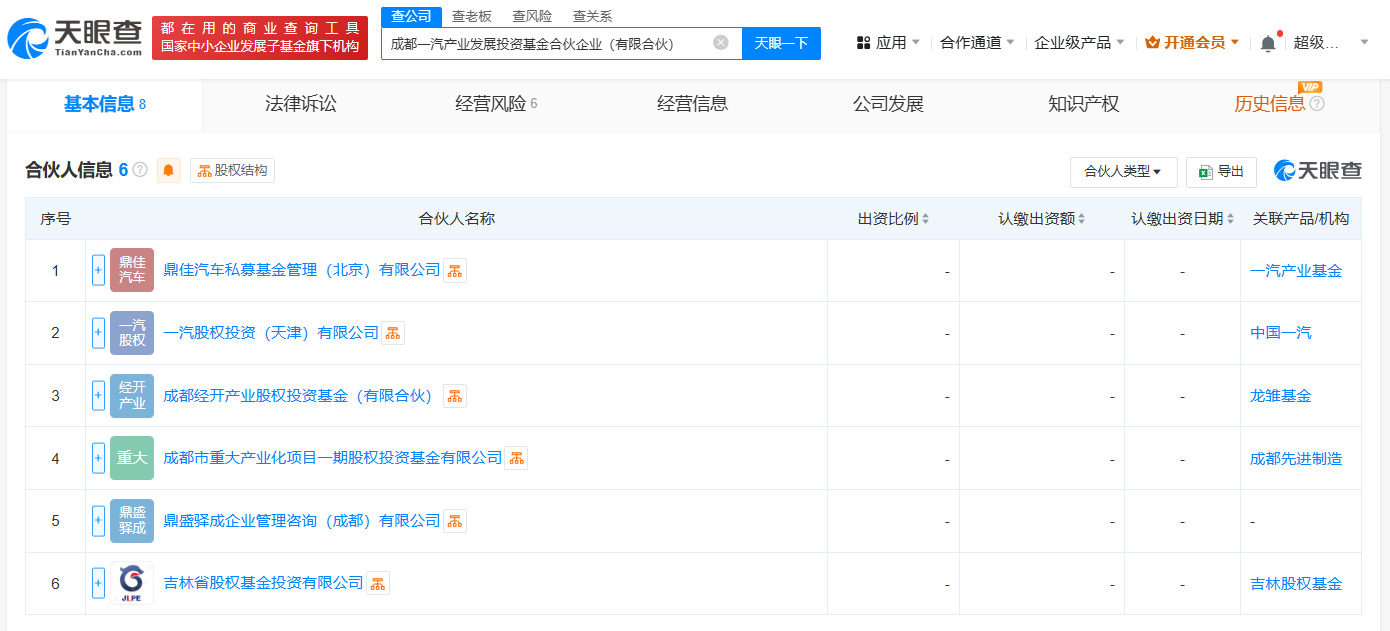
Task: Expand row 3 成都经开产业 plus toggle
Action: [98, 395]
